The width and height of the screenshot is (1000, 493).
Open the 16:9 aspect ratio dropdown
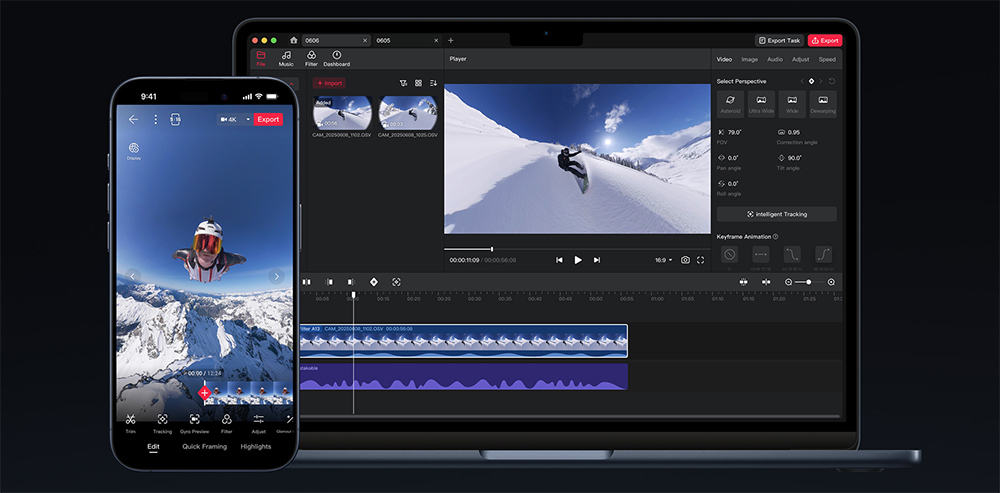(x=663, y=260)
